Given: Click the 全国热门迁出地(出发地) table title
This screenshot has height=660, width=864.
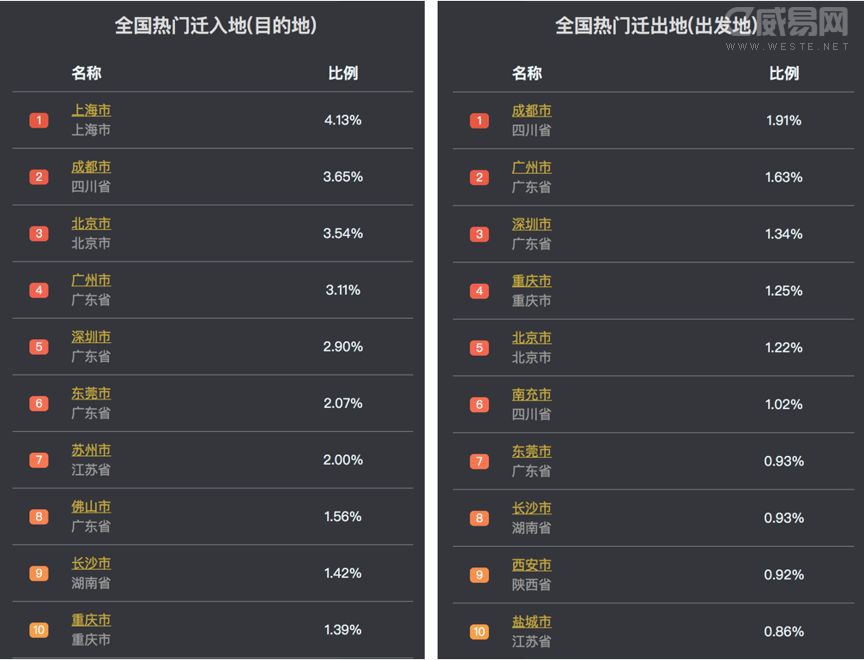Looking at the screenshot, I should coord(657,26).
